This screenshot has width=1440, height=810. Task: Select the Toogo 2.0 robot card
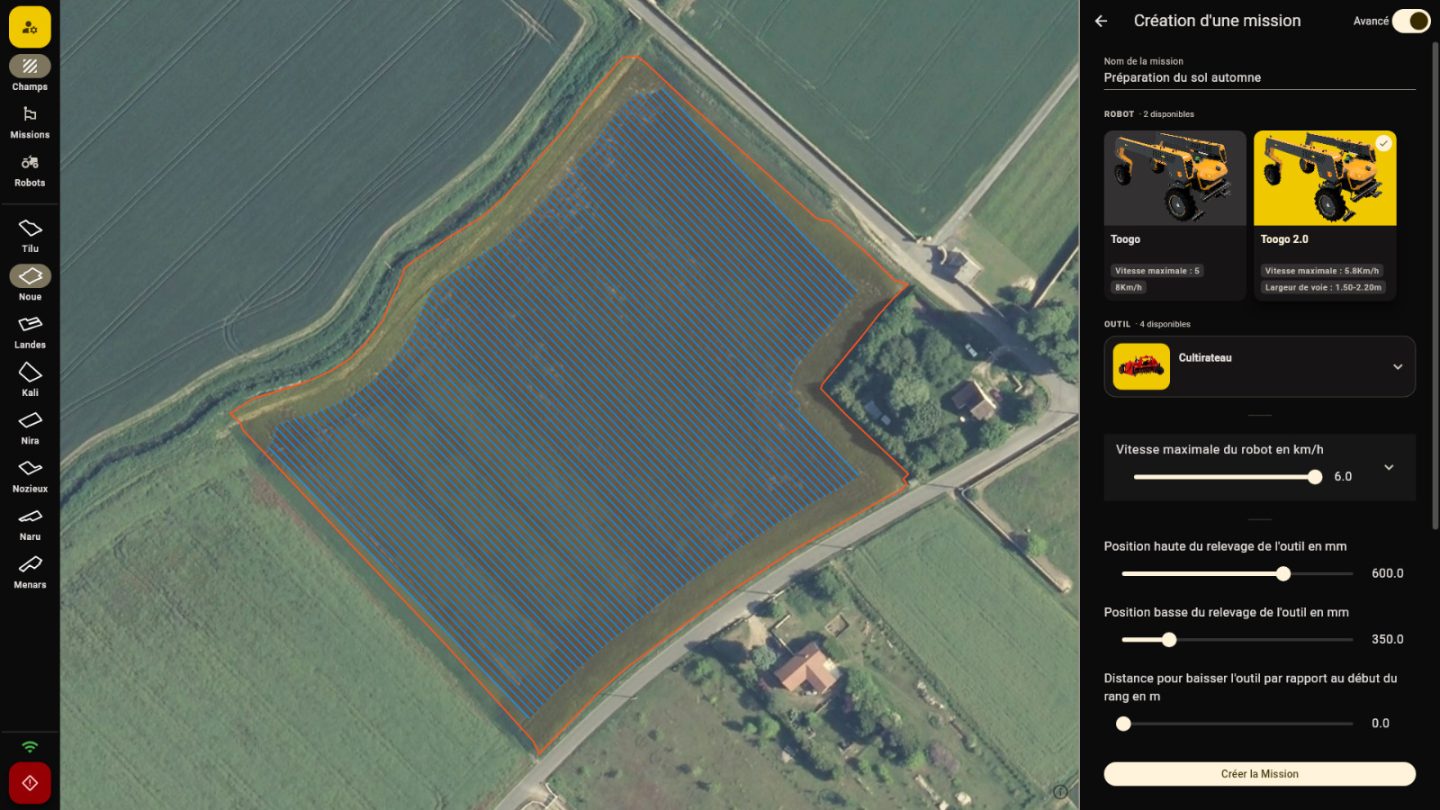click(x=1325, y=215)
